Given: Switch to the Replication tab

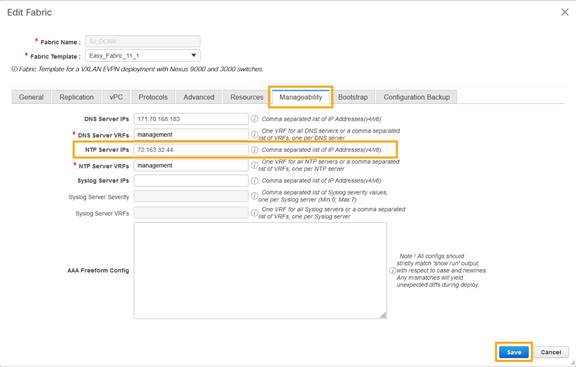Looking at the screenshot, I should click(76, 97).
